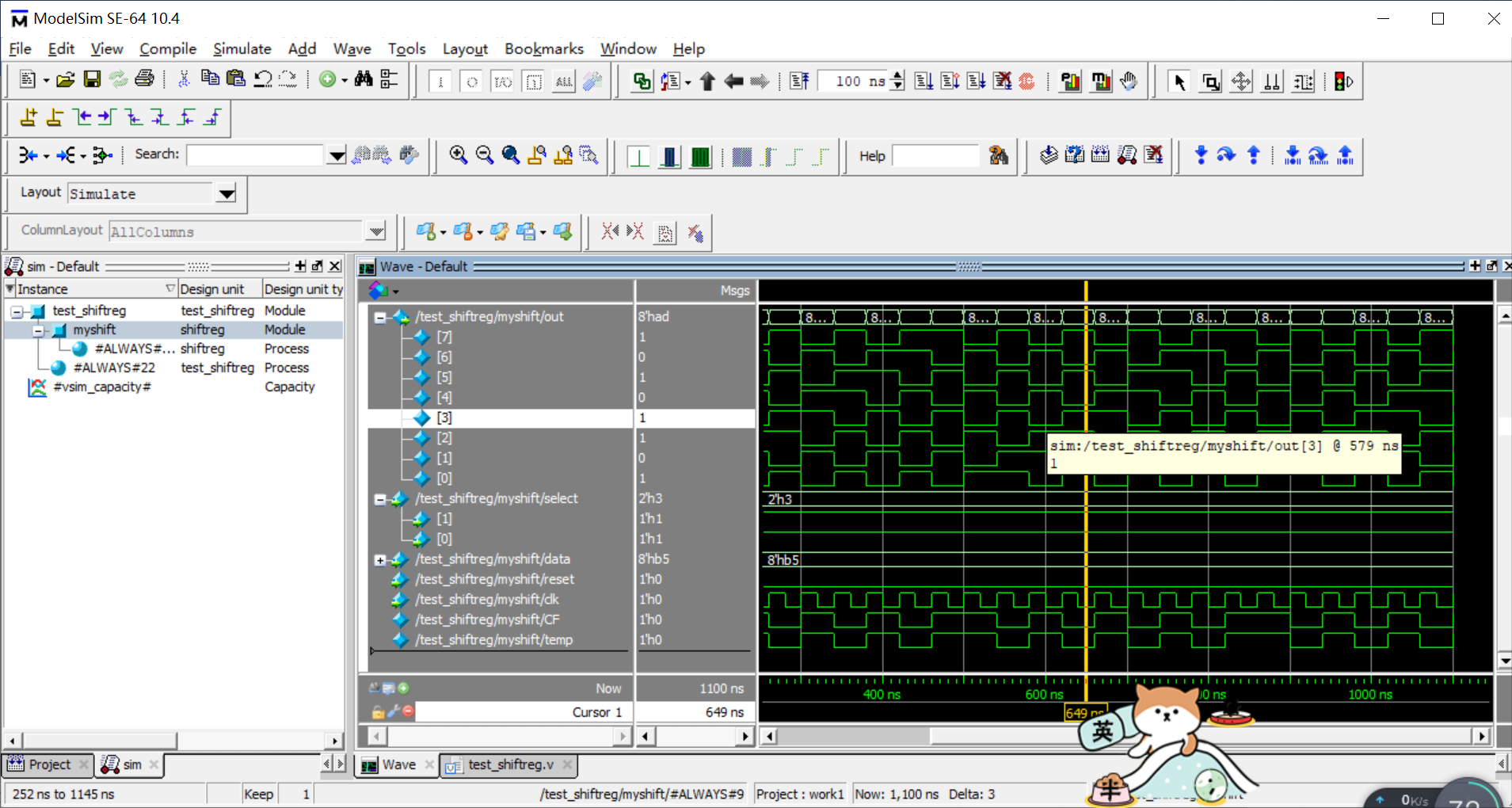The height and width of the screenshot is (808, 1512).
Task: Click the Save icon in toolbar
Action: coord(92,79)
